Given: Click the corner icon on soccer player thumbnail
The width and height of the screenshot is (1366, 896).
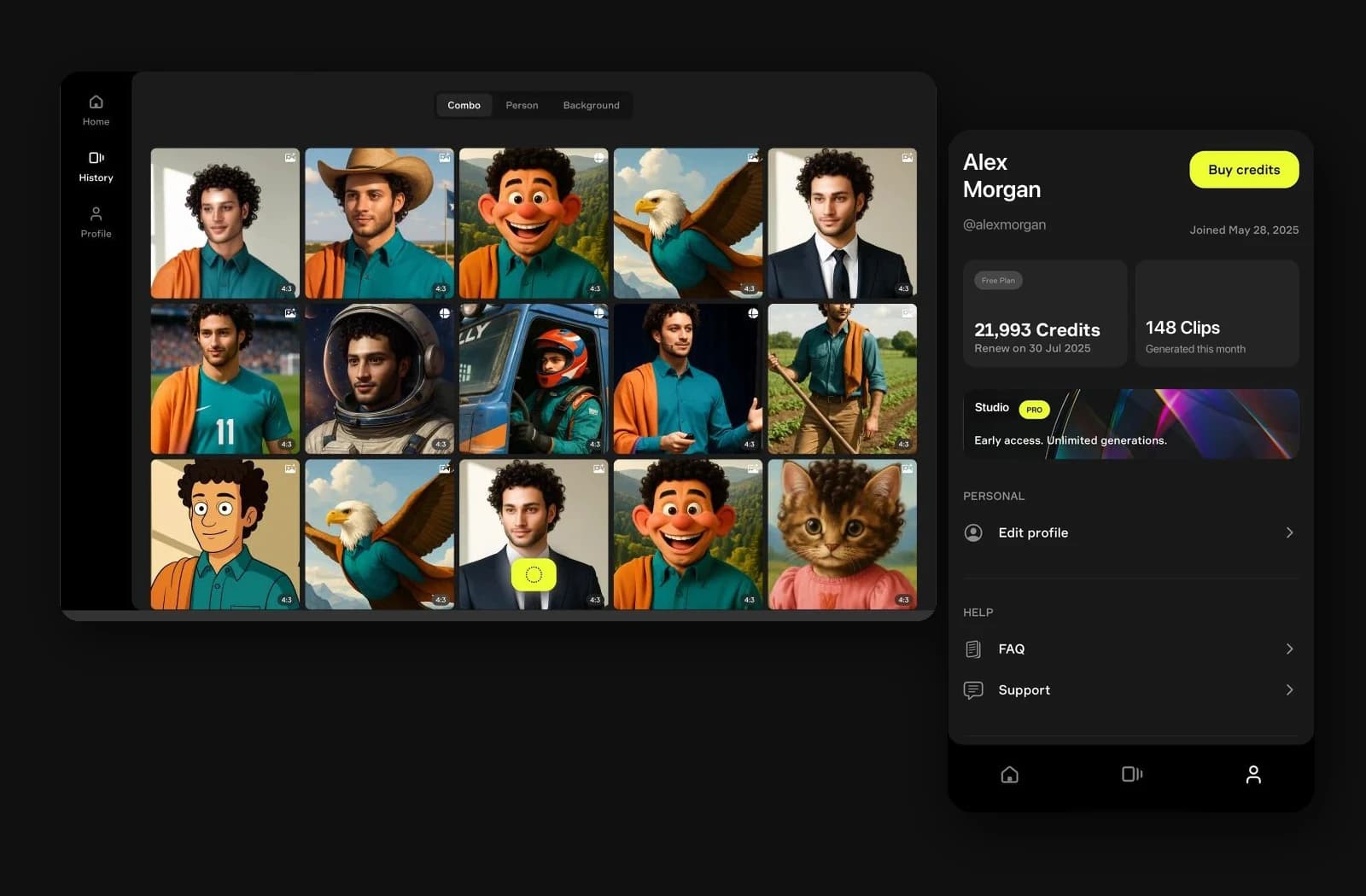Looking at the screenshot, I should click(x=290, y=313).
